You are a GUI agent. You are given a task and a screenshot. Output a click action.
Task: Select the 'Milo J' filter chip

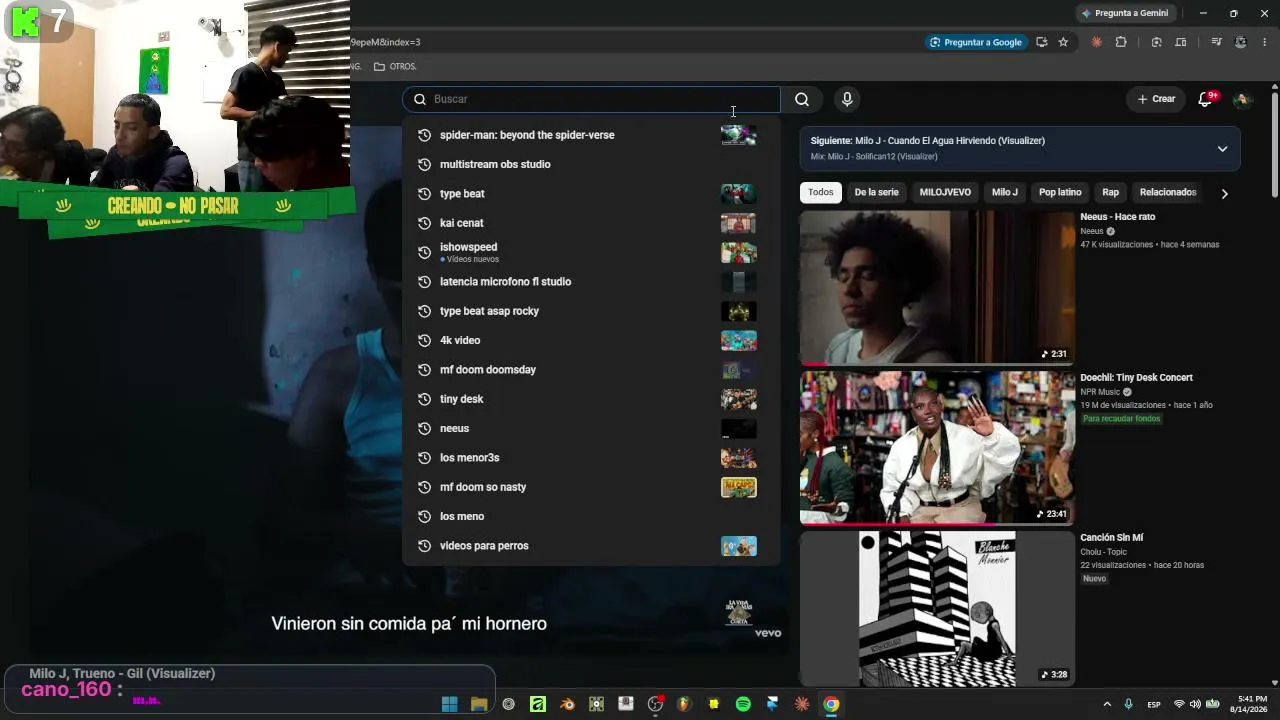1005,192
